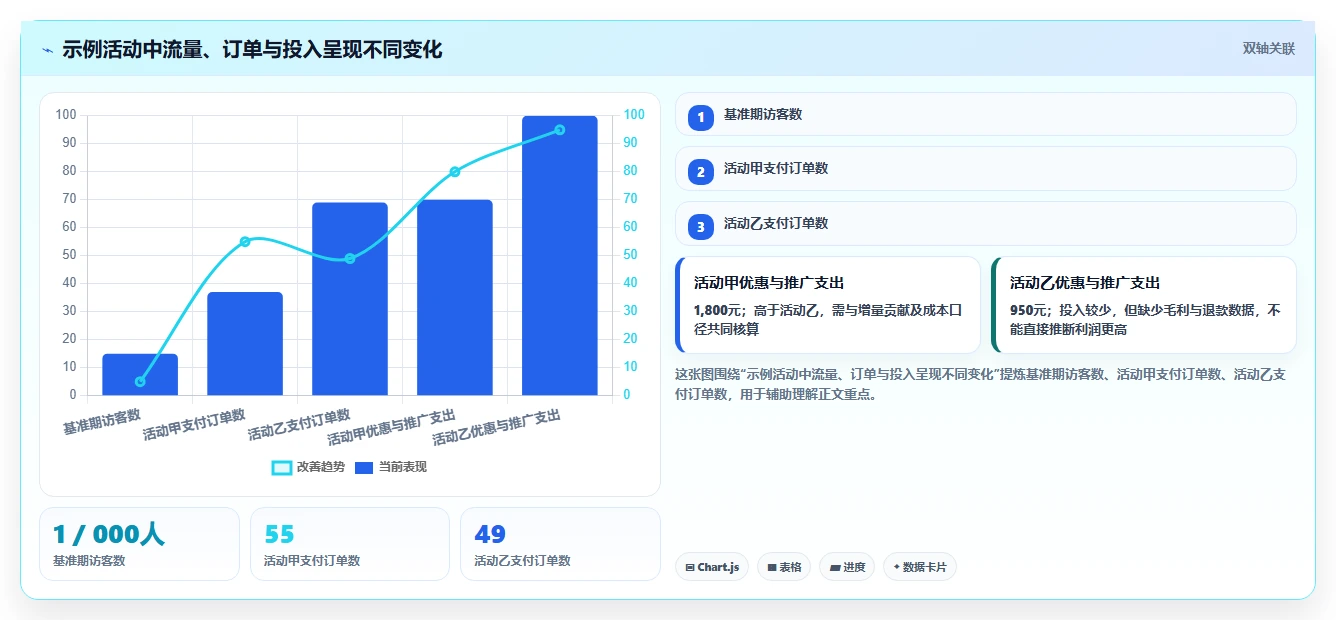
Task: Click the number 3 badge for 活动乙支付订单数
Action: point(701,227)
